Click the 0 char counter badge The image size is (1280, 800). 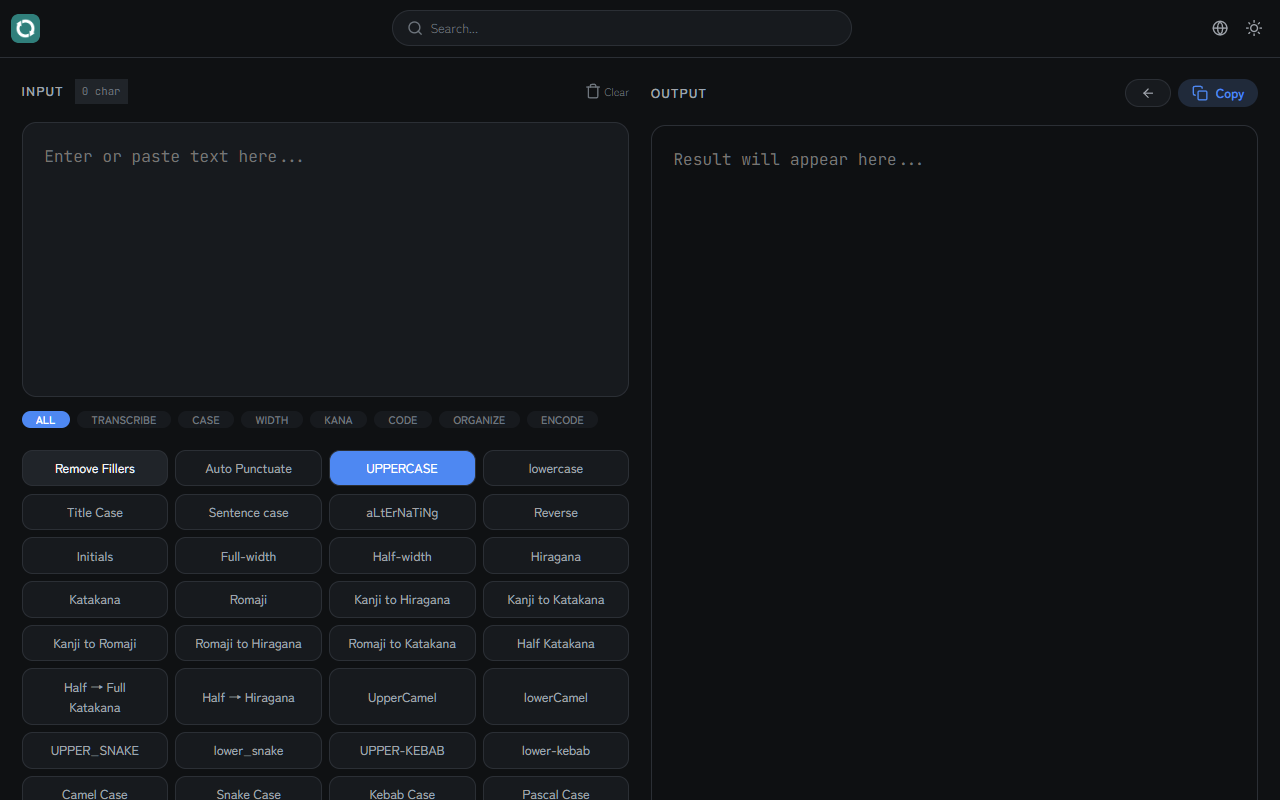pyautogui.click(x=101, y=92)
